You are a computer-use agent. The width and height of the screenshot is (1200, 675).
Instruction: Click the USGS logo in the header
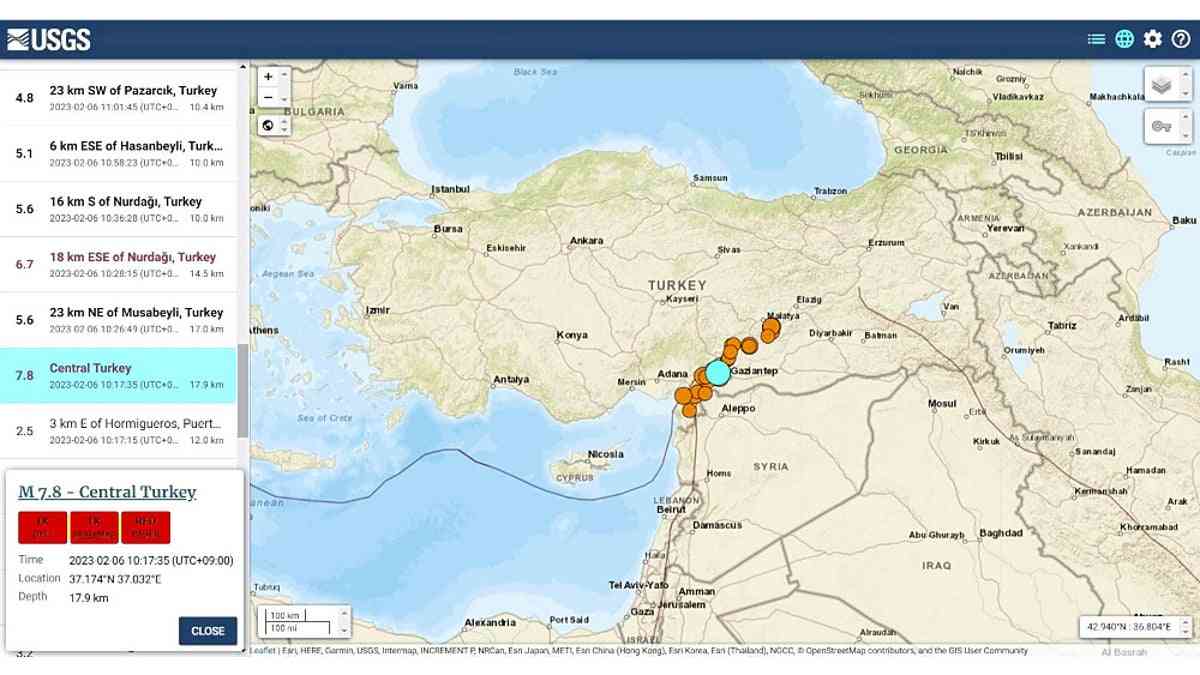[49, 39]
